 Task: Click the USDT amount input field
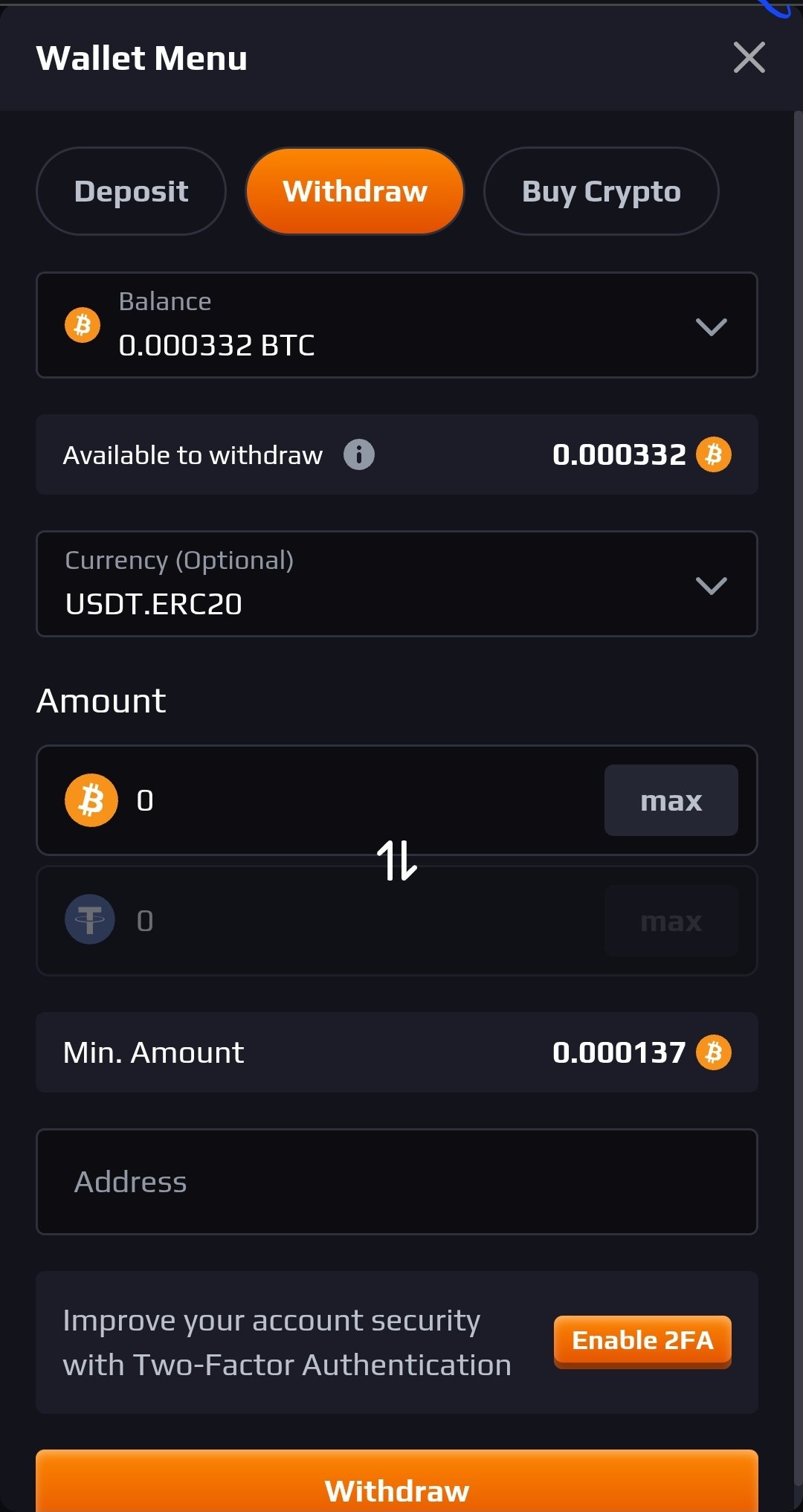click(357, 921)
